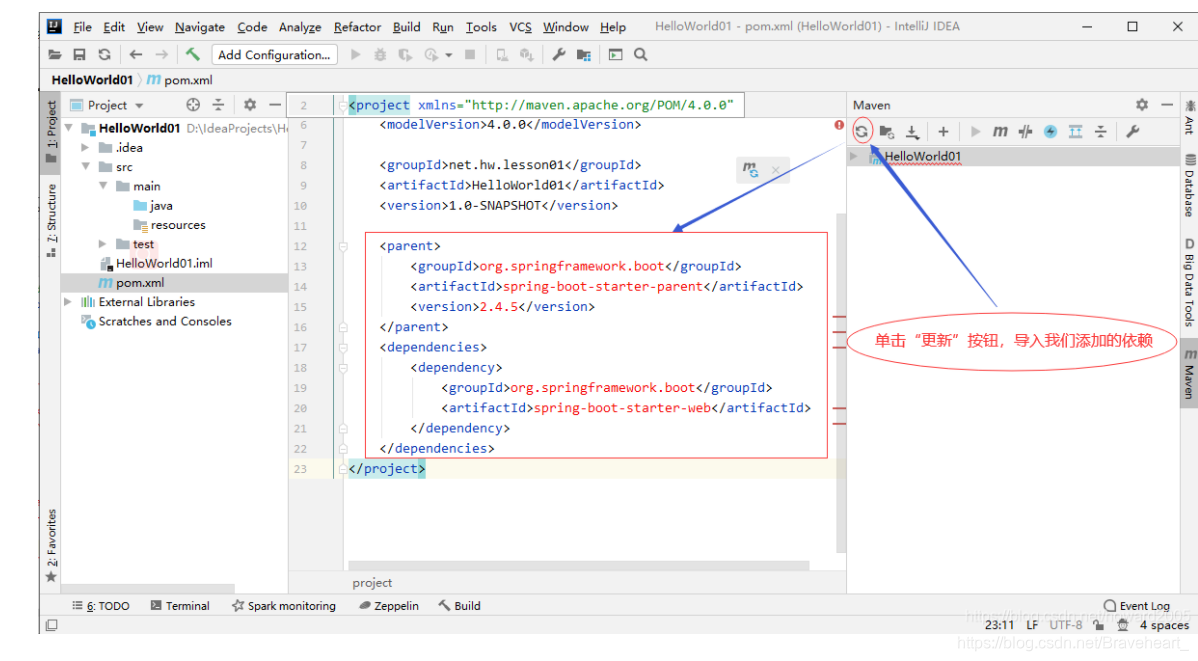
Task: Open the Build tool window button
Action: click(x=459, y=606)
